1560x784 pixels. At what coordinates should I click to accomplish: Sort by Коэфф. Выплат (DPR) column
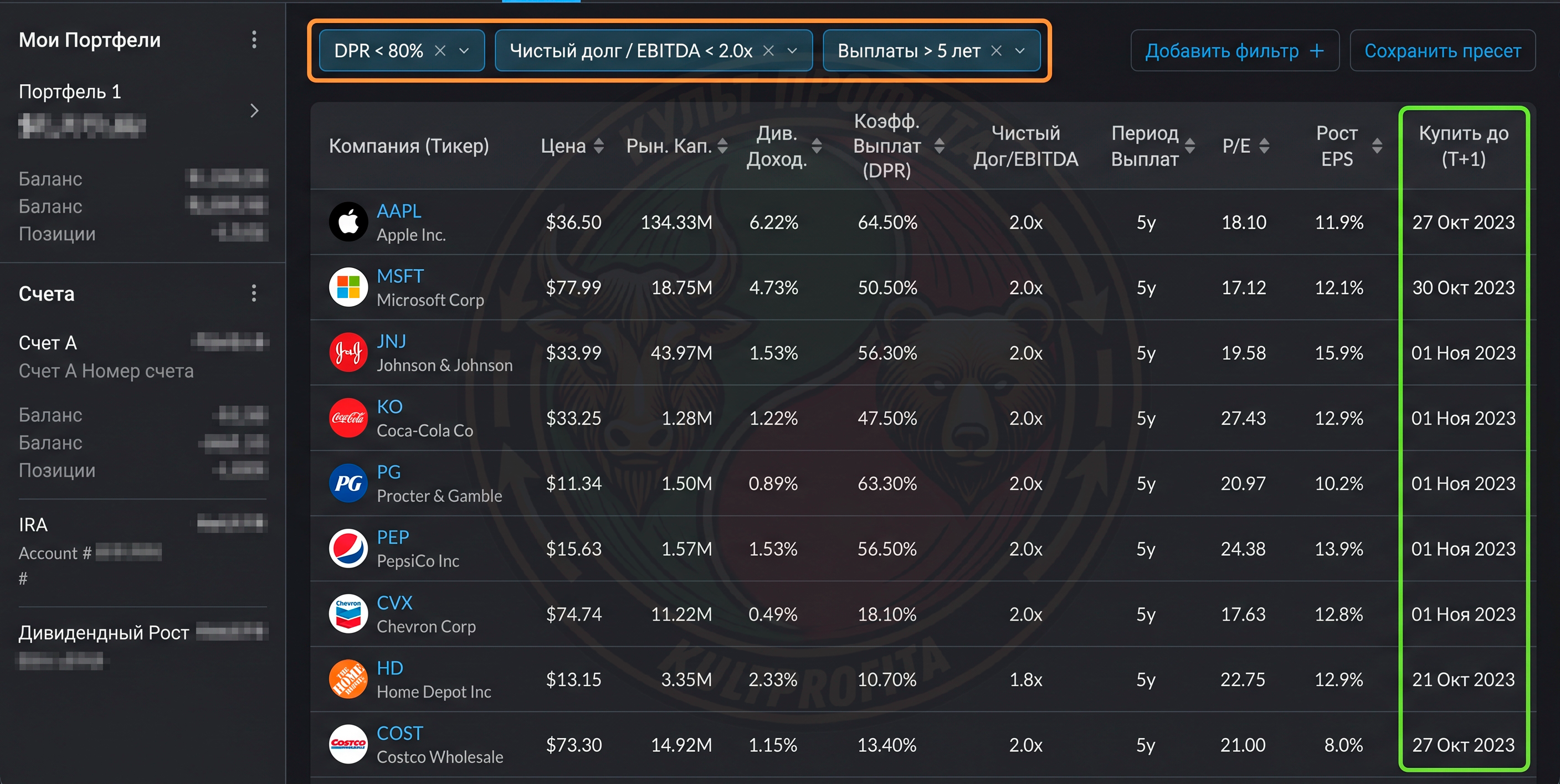click(940, 146)
